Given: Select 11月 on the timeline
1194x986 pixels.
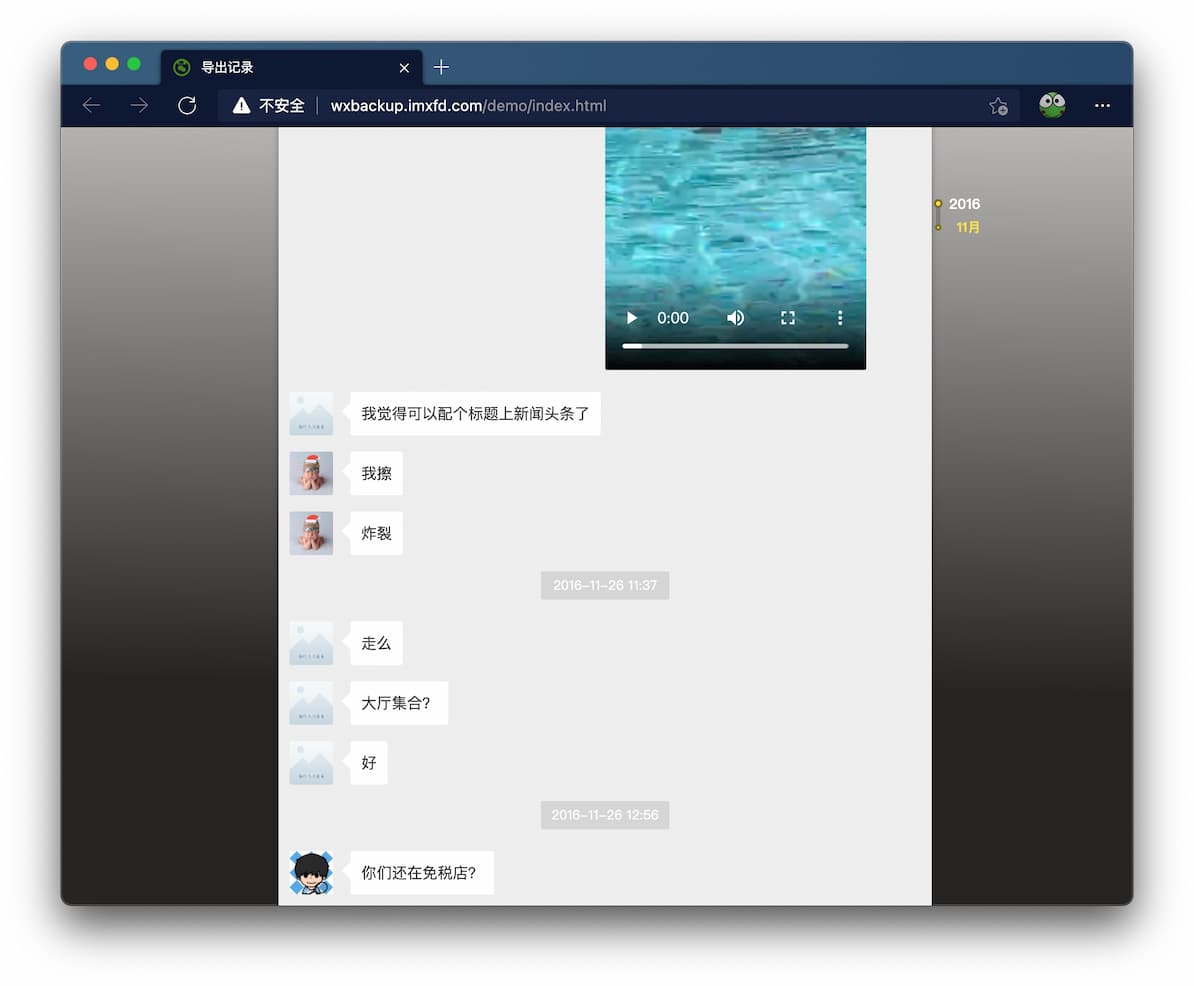Looking at the screenshot, I should click(967, 228).
